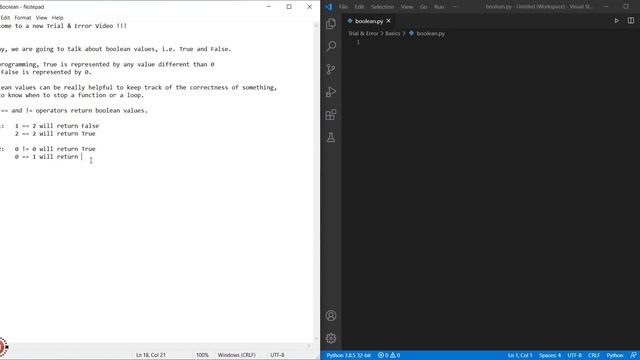The image size is (640, 360).
Task: Click the feedback icon in VS Code status bar
Action: point(633,356)
